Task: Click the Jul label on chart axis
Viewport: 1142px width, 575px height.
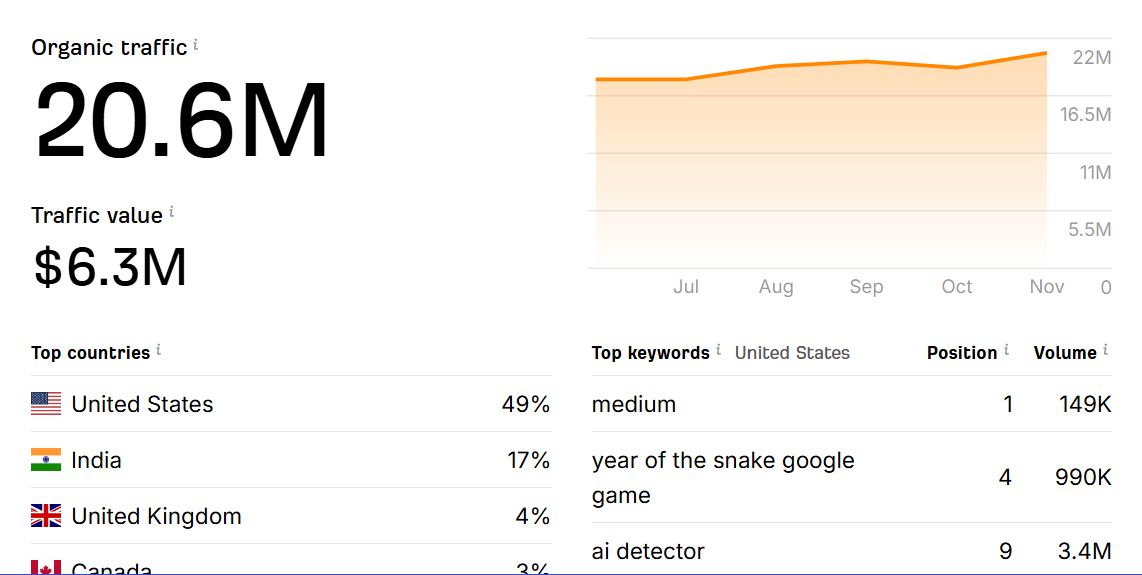Action: (x=686, y=287)
